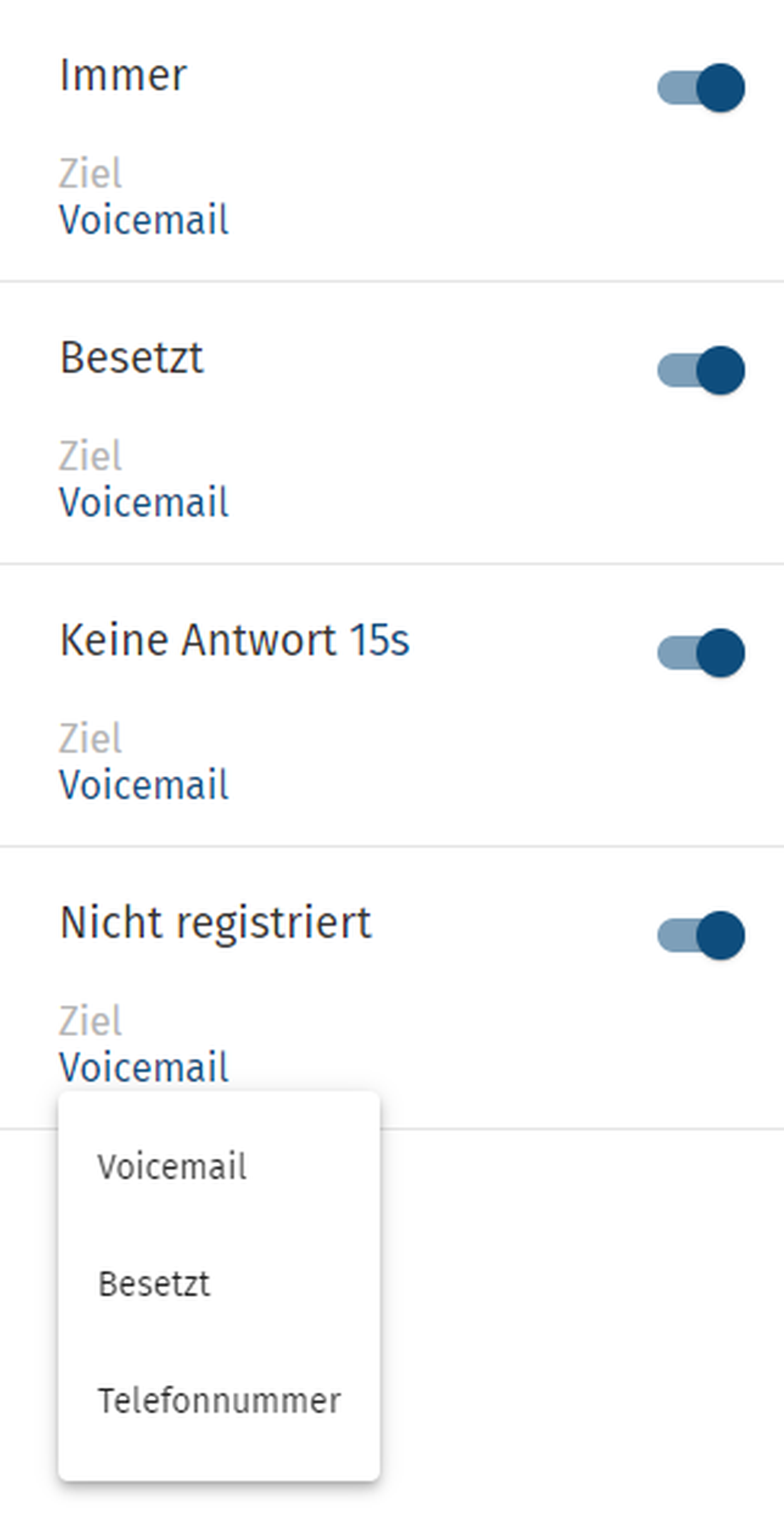Open Voicemail dropdown under Keine Antwort

[x=144, y=785]
